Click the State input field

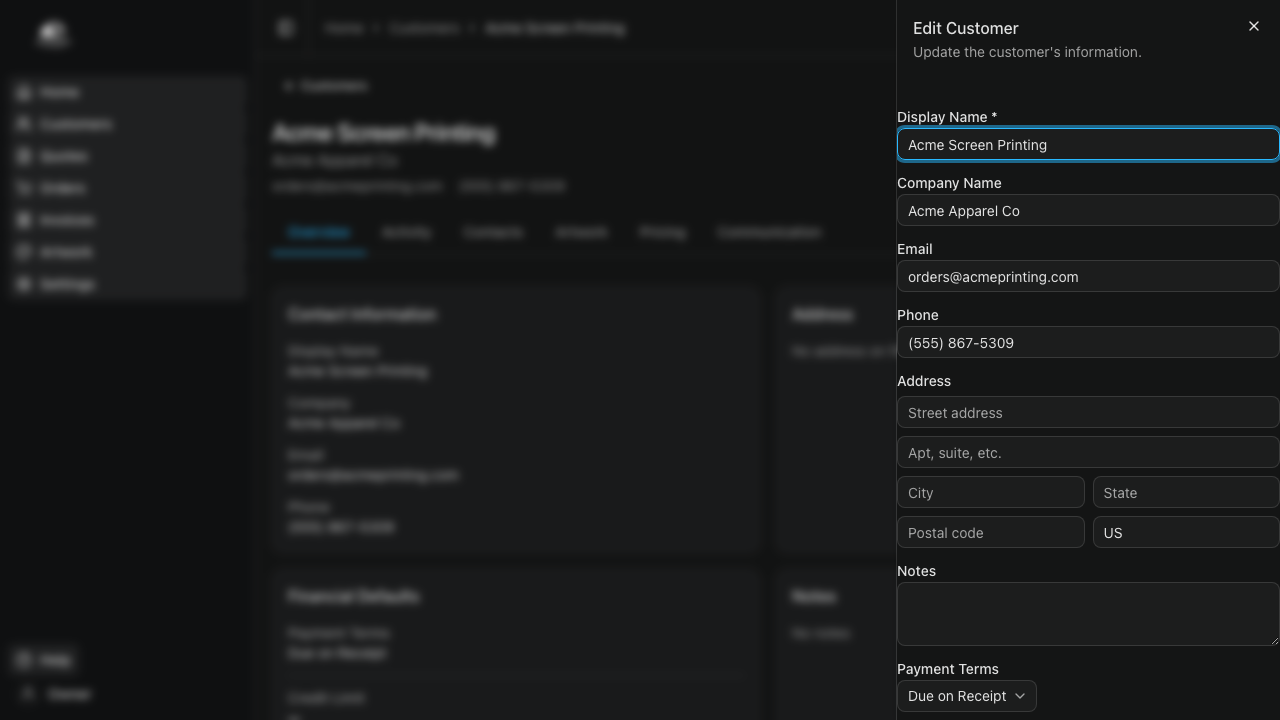click(1186, 493)
